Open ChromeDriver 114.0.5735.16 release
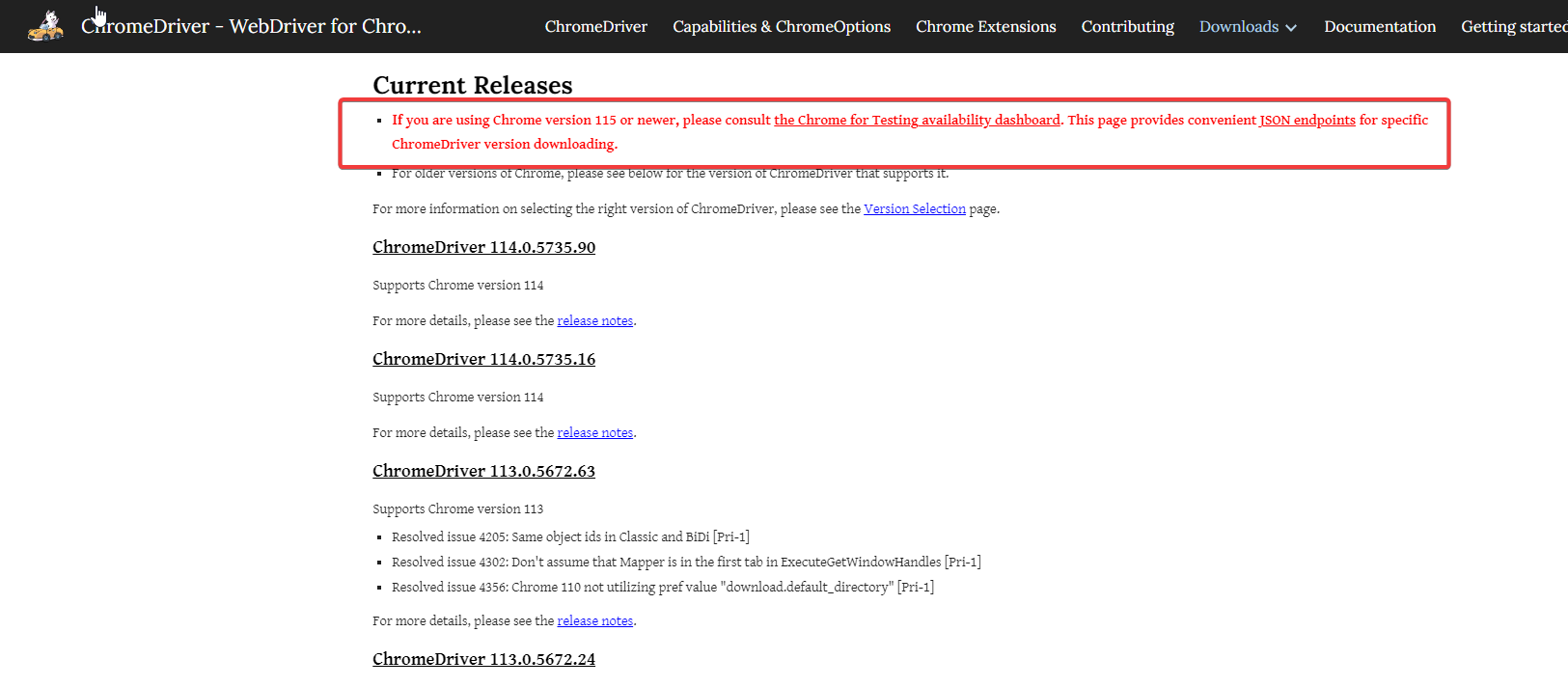 pyautogui.click(x=484, y=359)
